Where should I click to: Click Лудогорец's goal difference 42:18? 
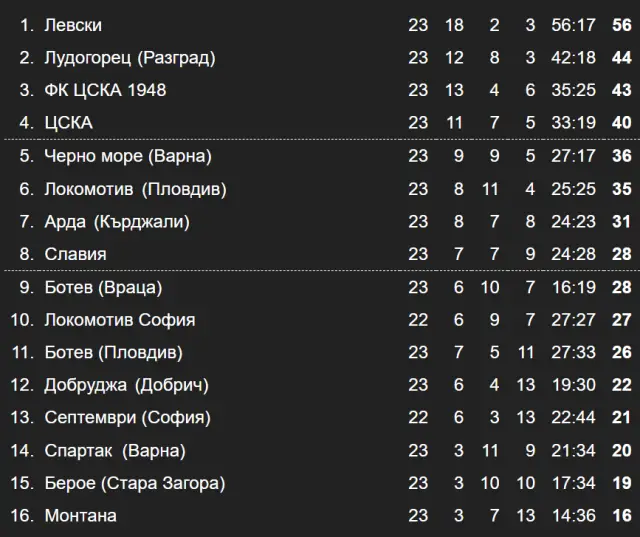click(573, 58)
